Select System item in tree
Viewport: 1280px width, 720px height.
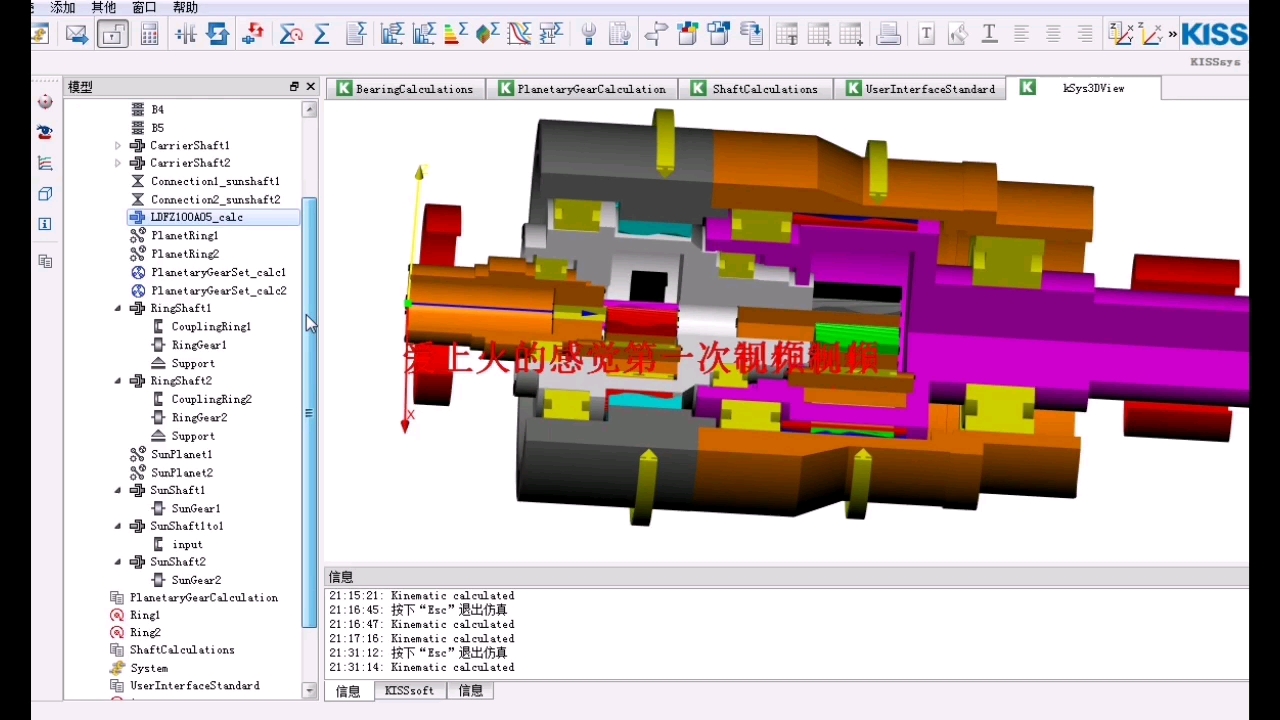149,668
